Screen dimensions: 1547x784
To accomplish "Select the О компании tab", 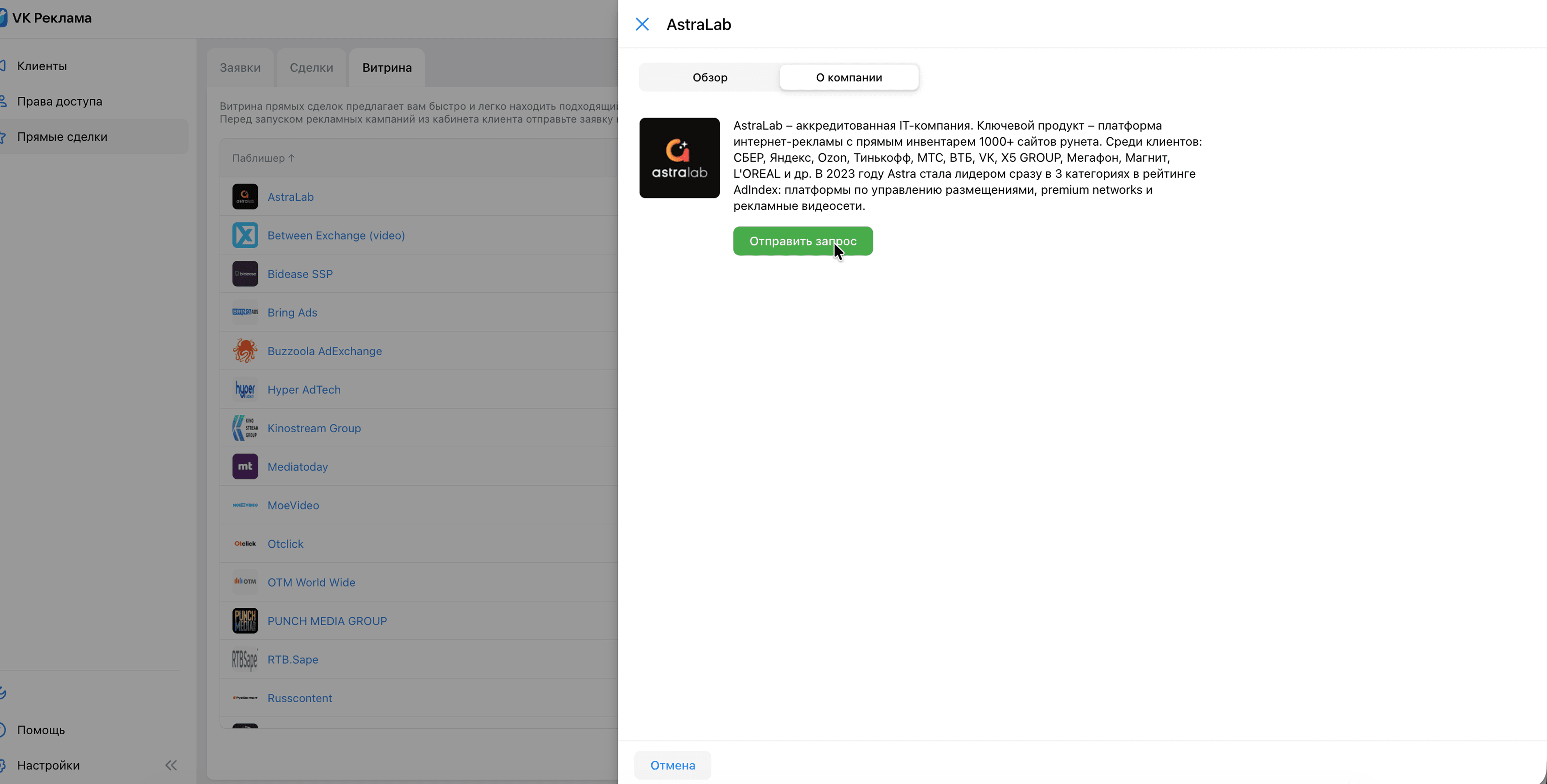I will tap(849, 77).
